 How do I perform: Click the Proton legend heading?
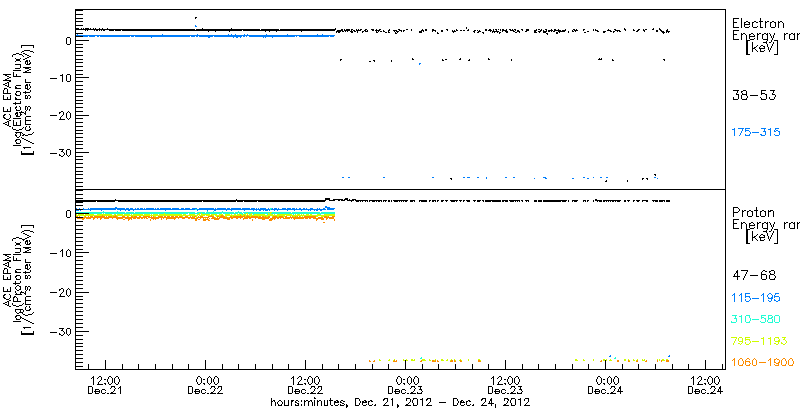point(754,212)
